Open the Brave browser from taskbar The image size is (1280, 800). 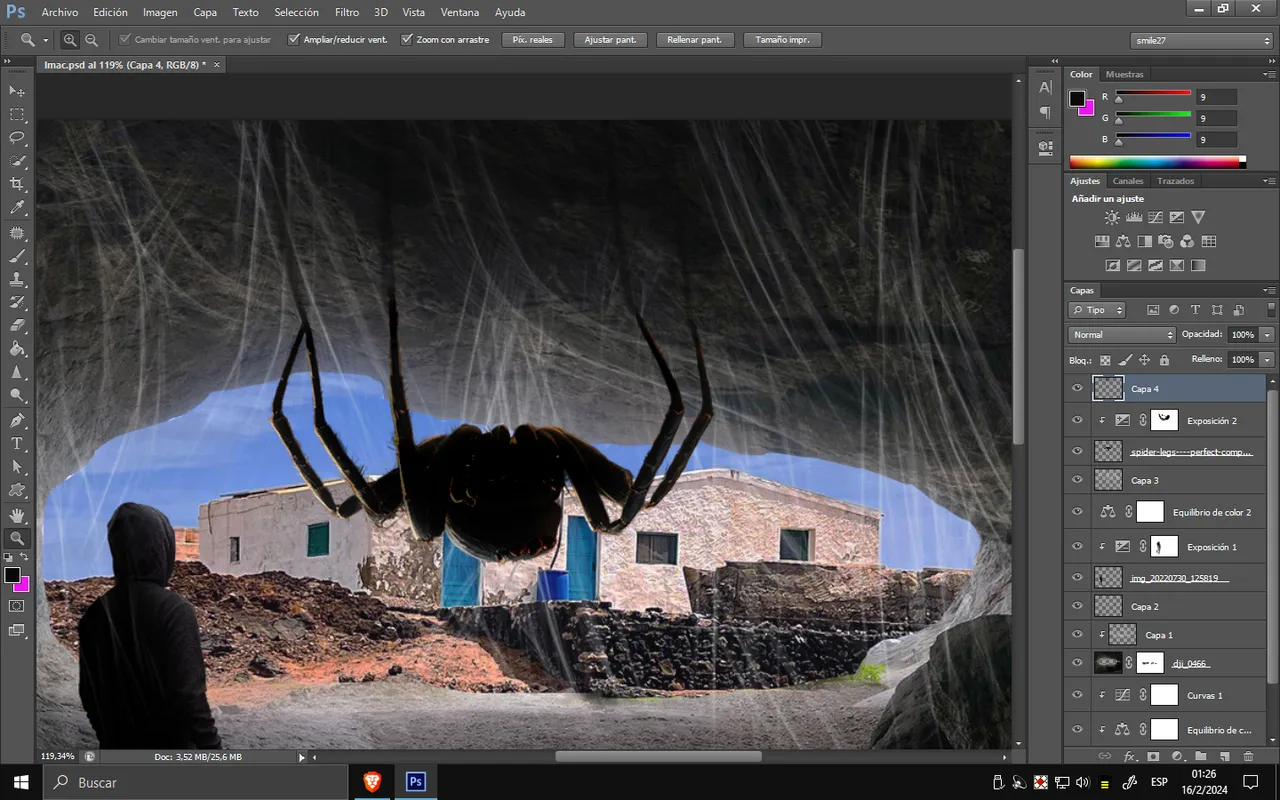372,782
